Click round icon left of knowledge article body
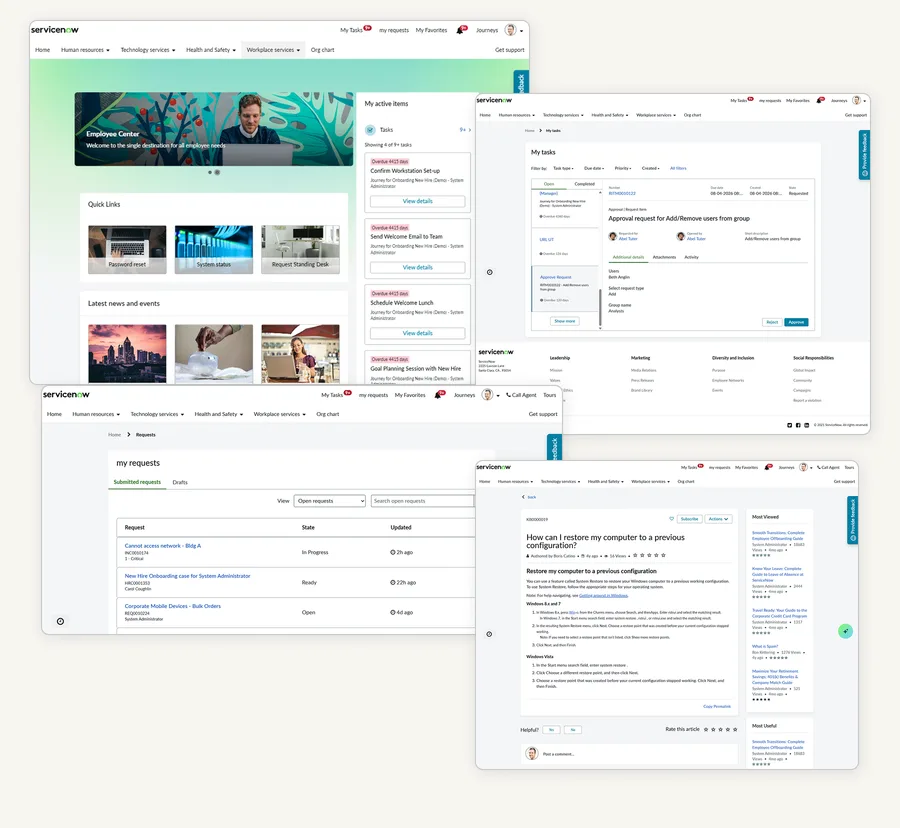900x828 pixels. (x=489, y=635)
